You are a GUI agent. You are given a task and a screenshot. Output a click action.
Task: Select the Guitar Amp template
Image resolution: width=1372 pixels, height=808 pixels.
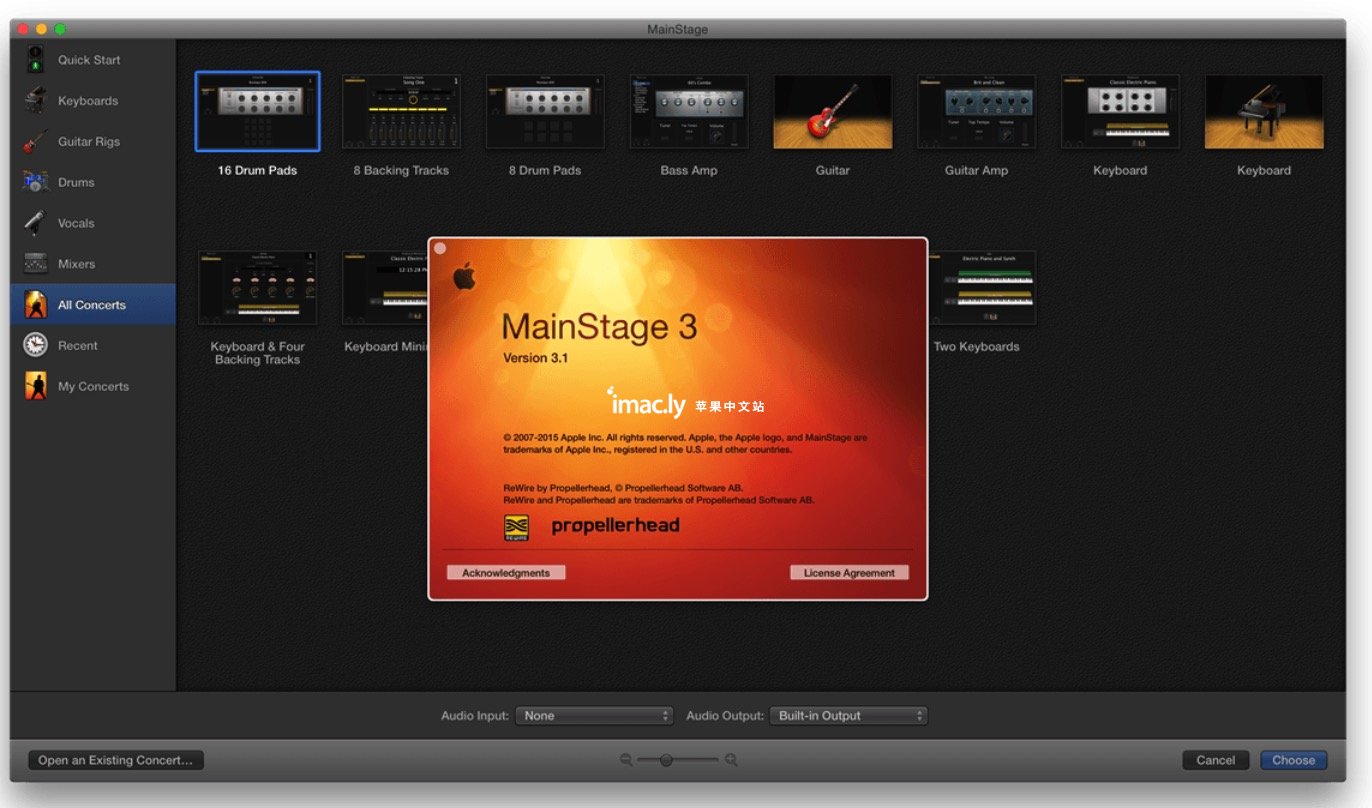point(977,112)
